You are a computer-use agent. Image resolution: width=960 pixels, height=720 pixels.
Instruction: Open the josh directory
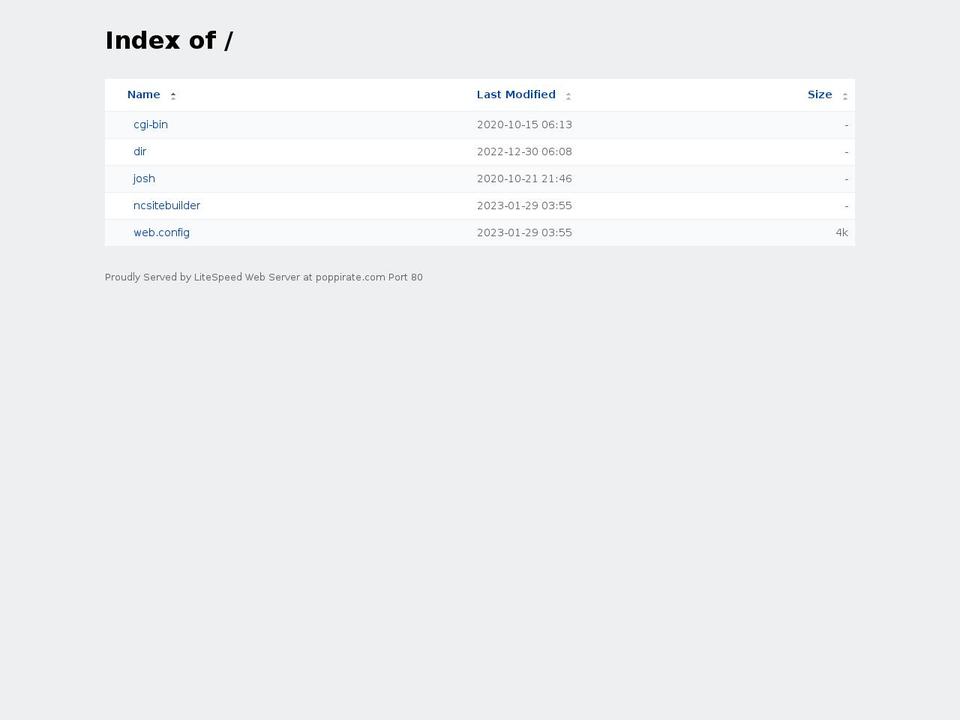click(144, 179)
